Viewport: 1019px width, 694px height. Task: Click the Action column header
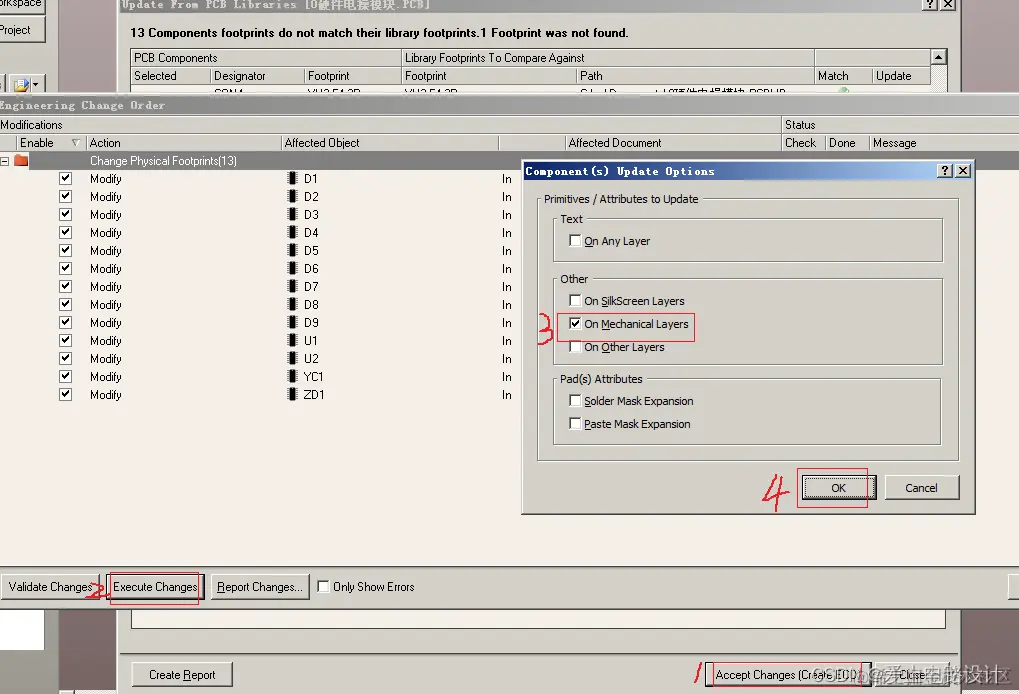(x=184, y=143)
